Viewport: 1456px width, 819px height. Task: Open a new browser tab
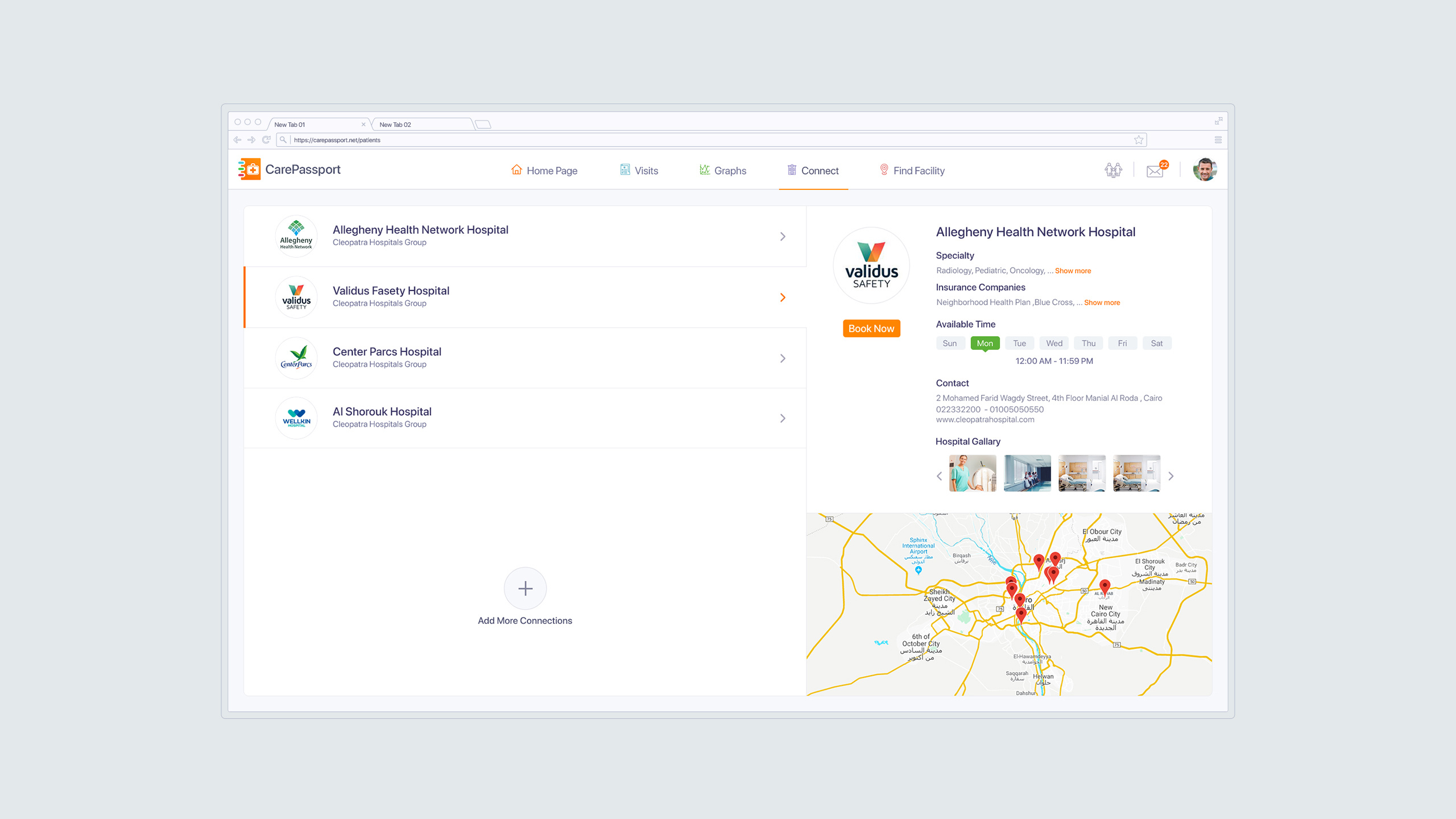[483, 125]
